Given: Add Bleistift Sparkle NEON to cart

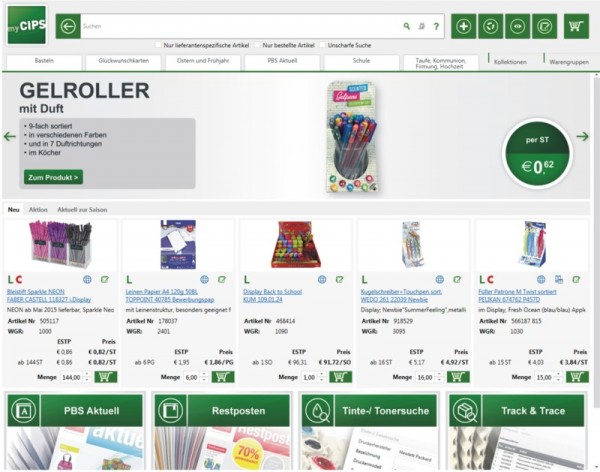Looking at the screenshot, I should click(x=106, y=377).
